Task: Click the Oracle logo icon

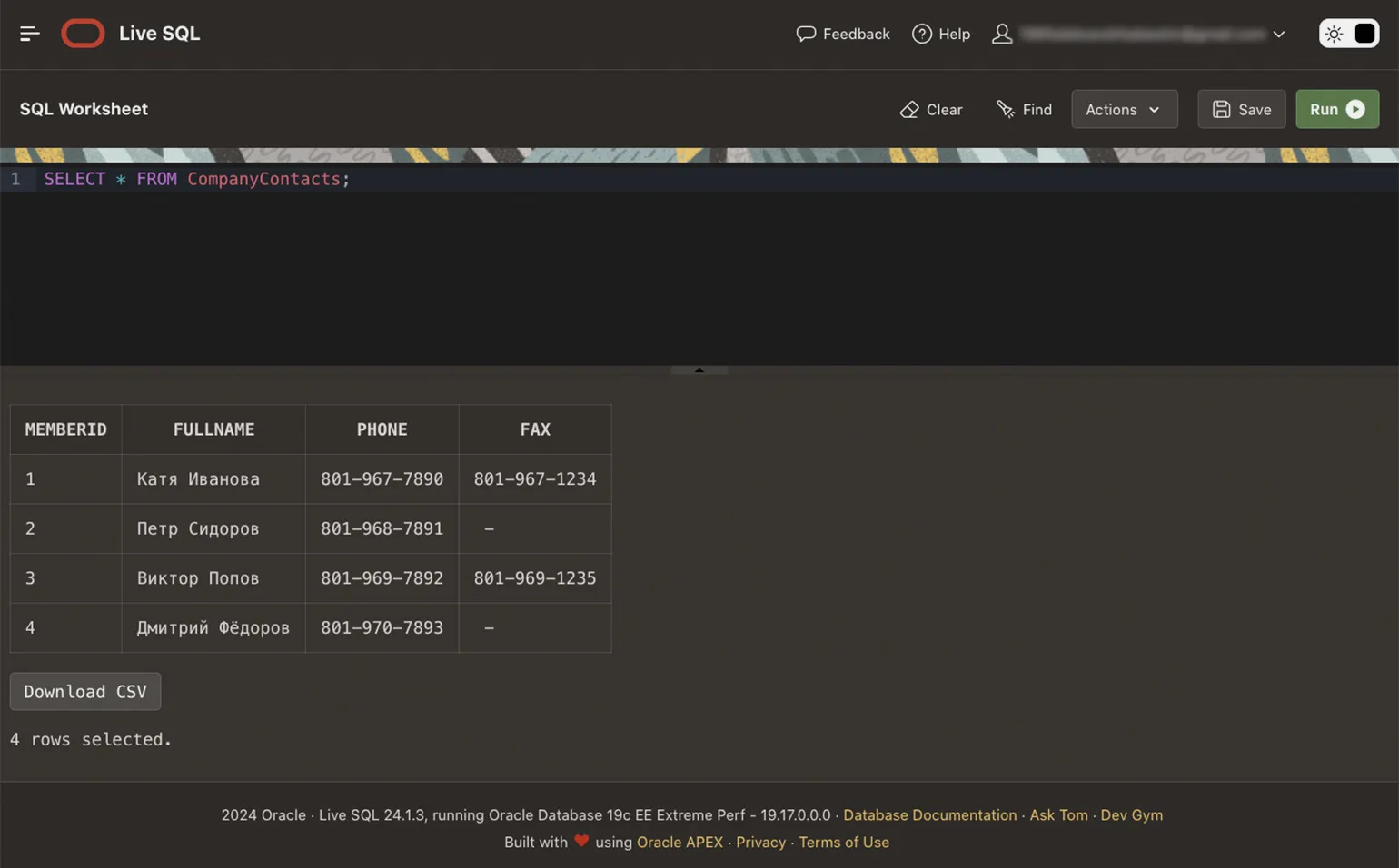Action: pyautogui.click(x=83, y=34)
